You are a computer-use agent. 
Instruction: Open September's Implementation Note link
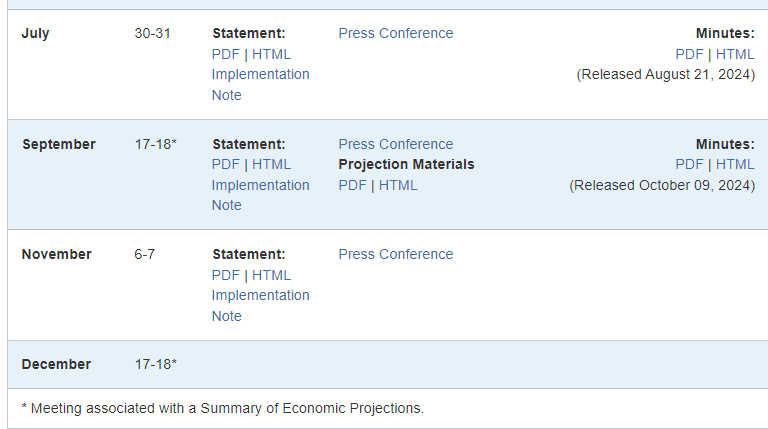[x=261, y=195]
